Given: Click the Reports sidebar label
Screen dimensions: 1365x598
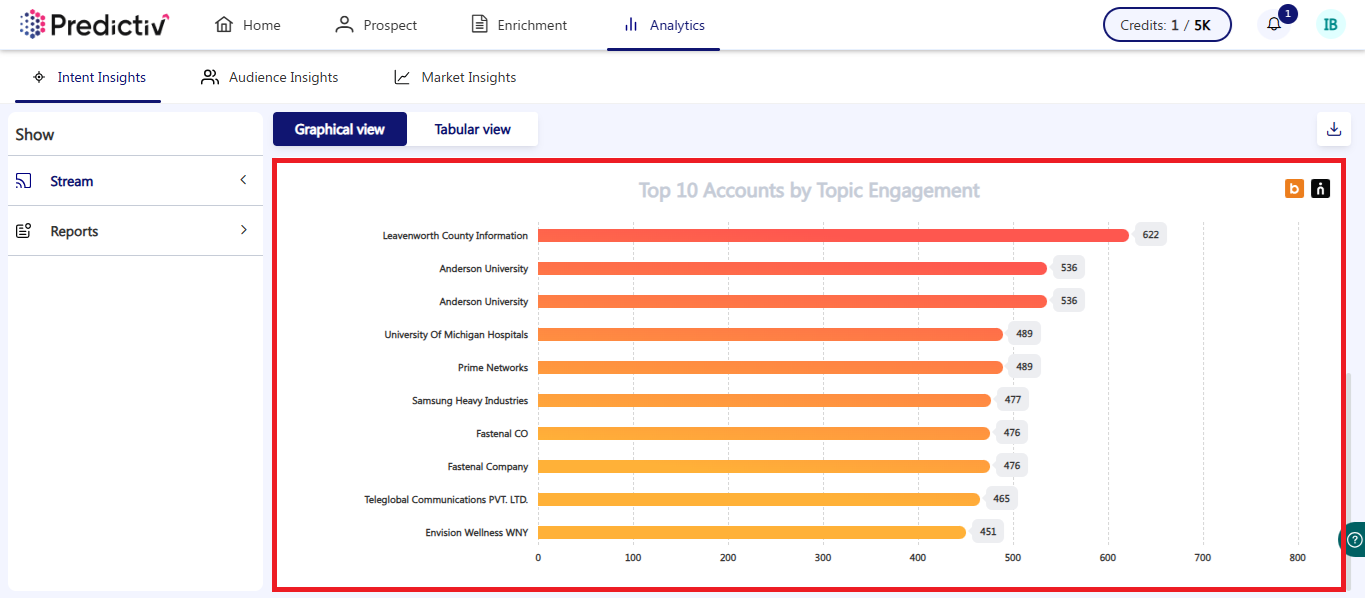Looking at the screenshot, I should coord(75,231).
